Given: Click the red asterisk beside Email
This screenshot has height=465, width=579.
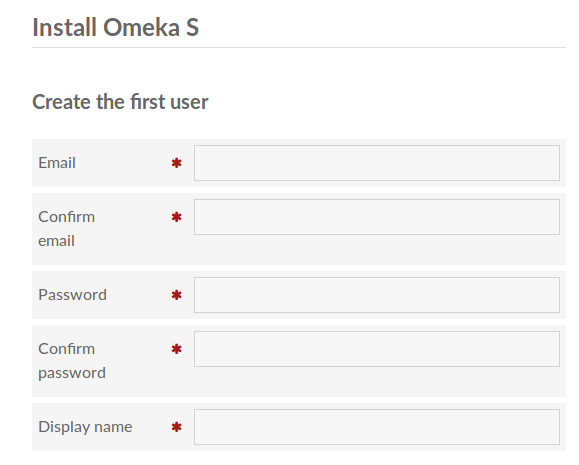Looking at the screenshot, I should [177, 163].
